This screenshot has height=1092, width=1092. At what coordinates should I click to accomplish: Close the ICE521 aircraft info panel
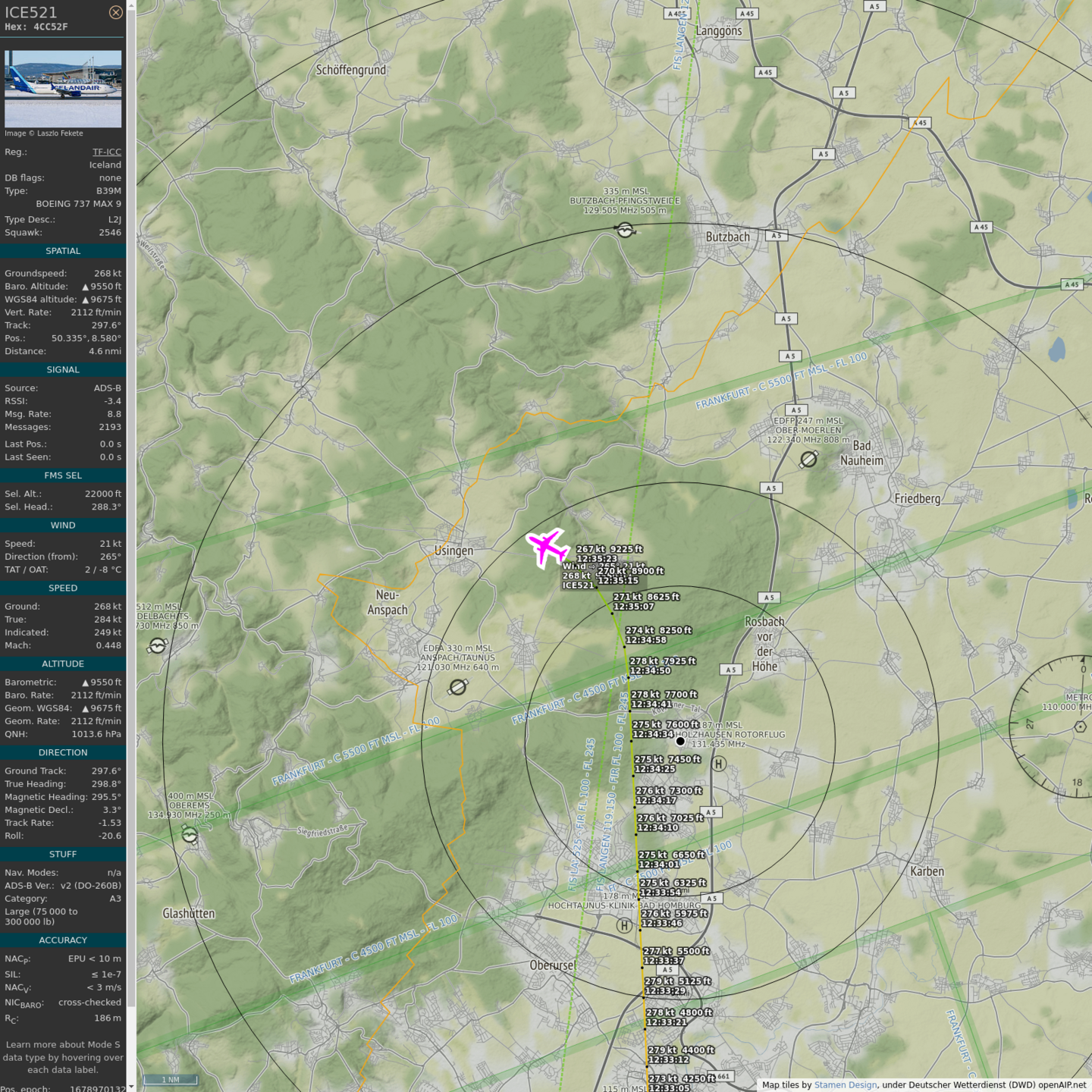[x=115, y=12]
